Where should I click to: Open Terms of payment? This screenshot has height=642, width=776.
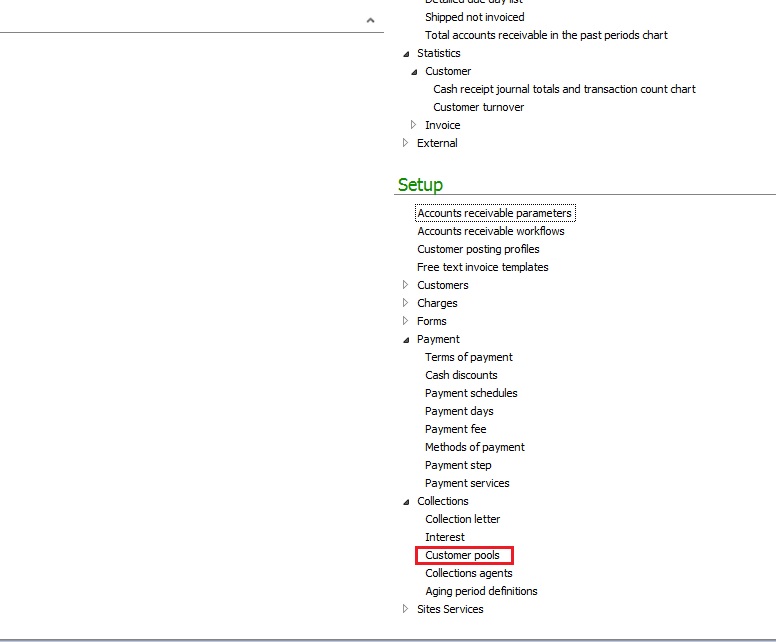pos(468,357)
